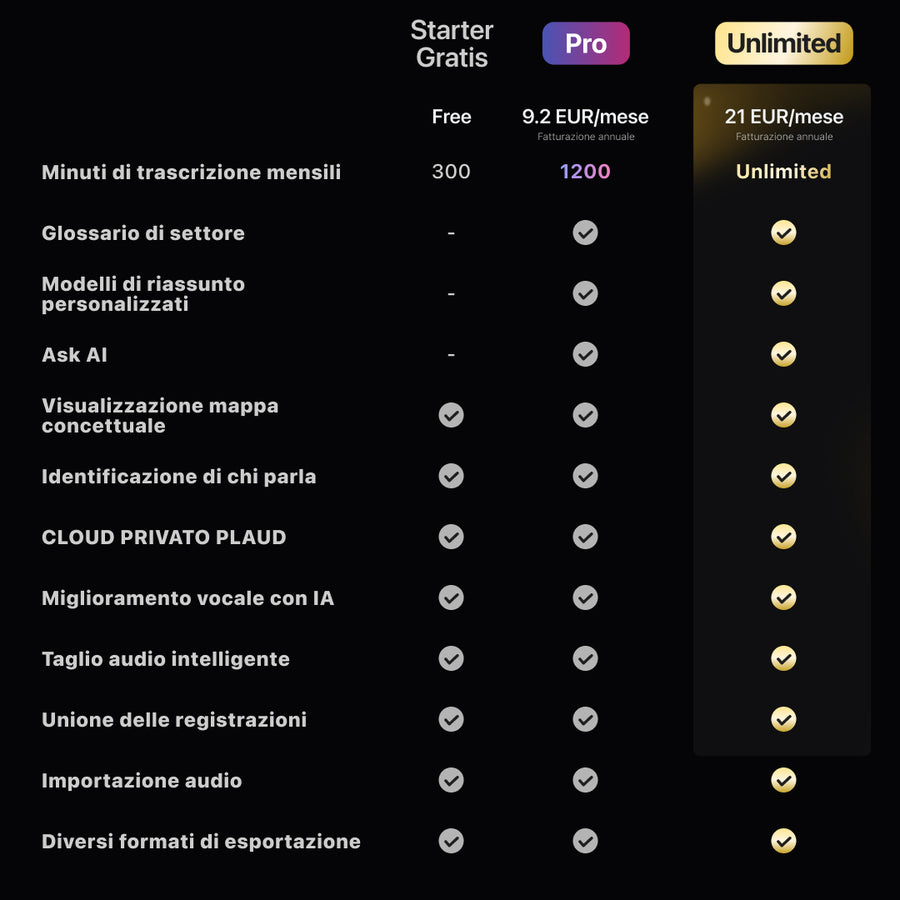Click the 9.2 EUR/mese Pro price

(585, 117)
